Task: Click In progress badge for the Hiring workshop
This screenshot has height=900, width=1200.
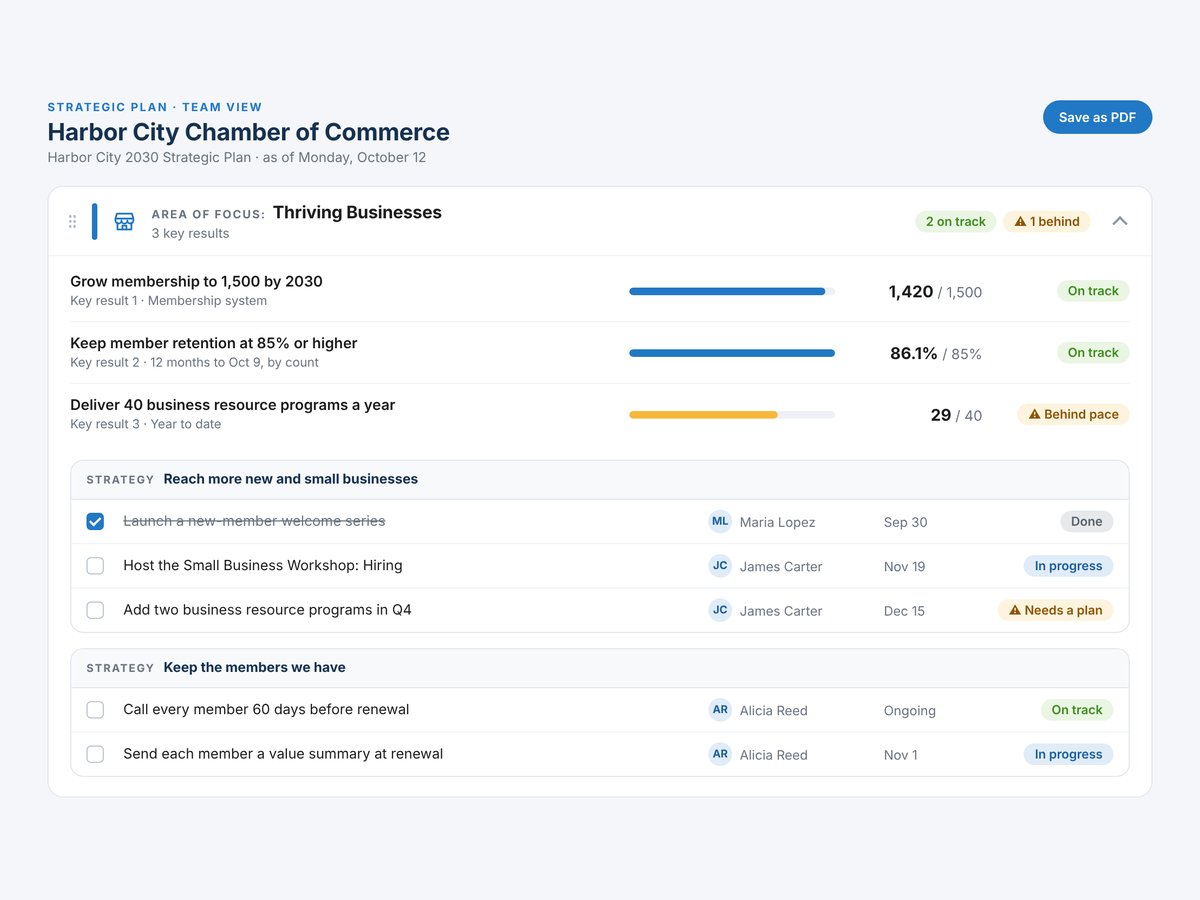Action: click(x=1068, y=566)
